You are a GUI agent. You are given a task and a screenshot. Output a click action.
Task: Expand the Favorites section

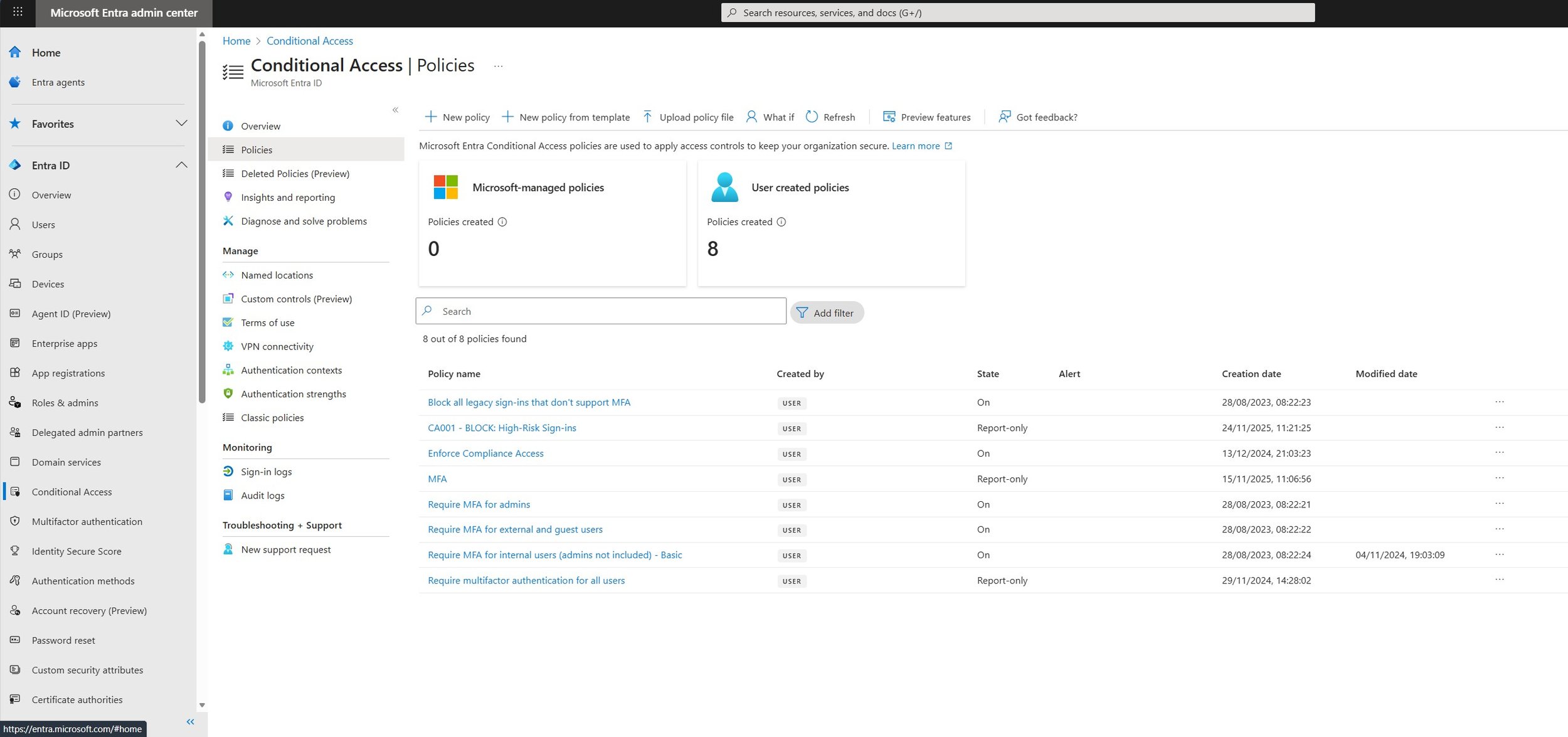point(182,124)
